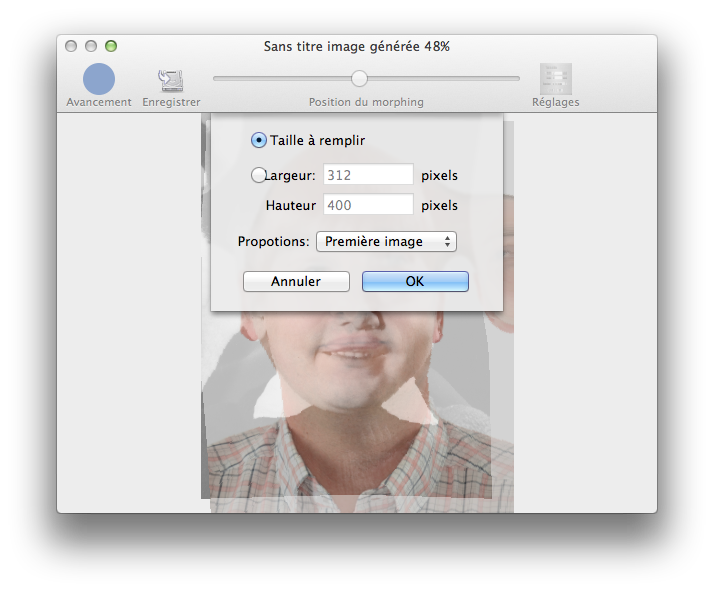This screenshot has height=592, width=714.
Task: Click in the Largeur field showing 312
Action: pos(367,175)
